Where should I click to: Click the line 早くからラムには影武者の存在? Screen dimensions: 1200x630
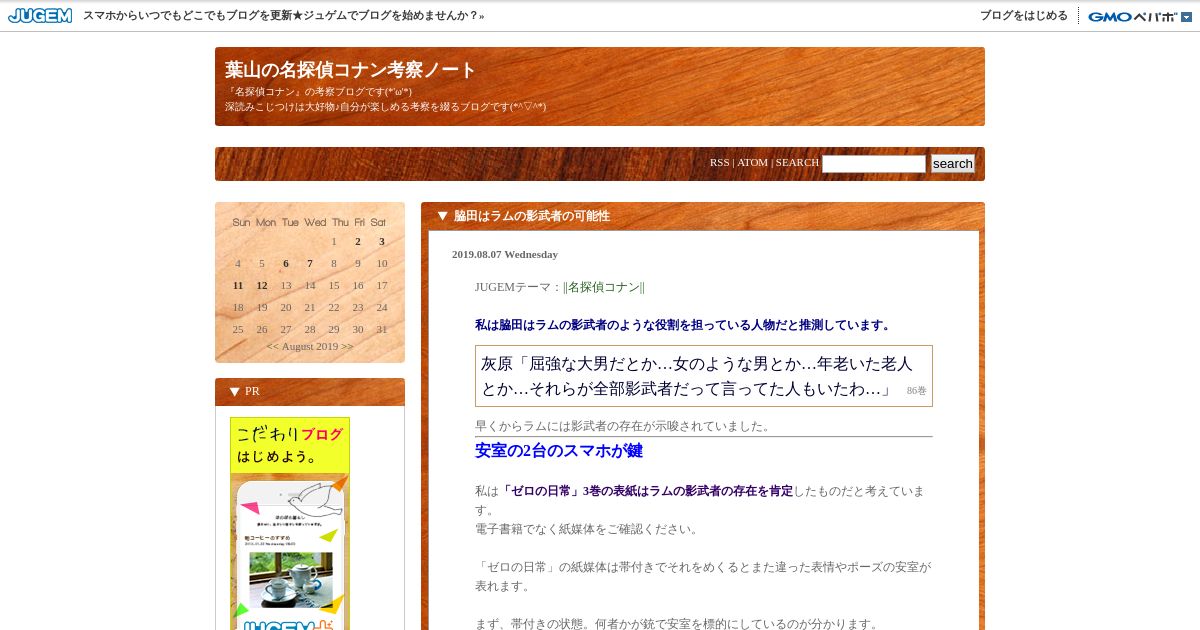(623, 426)
